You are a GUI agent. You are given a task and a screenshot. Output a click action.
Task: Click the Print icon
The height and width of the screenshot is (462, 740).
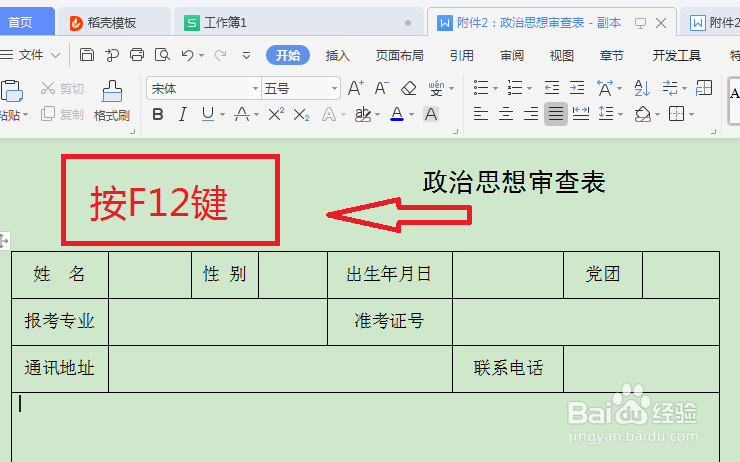[x=137, y=55]
